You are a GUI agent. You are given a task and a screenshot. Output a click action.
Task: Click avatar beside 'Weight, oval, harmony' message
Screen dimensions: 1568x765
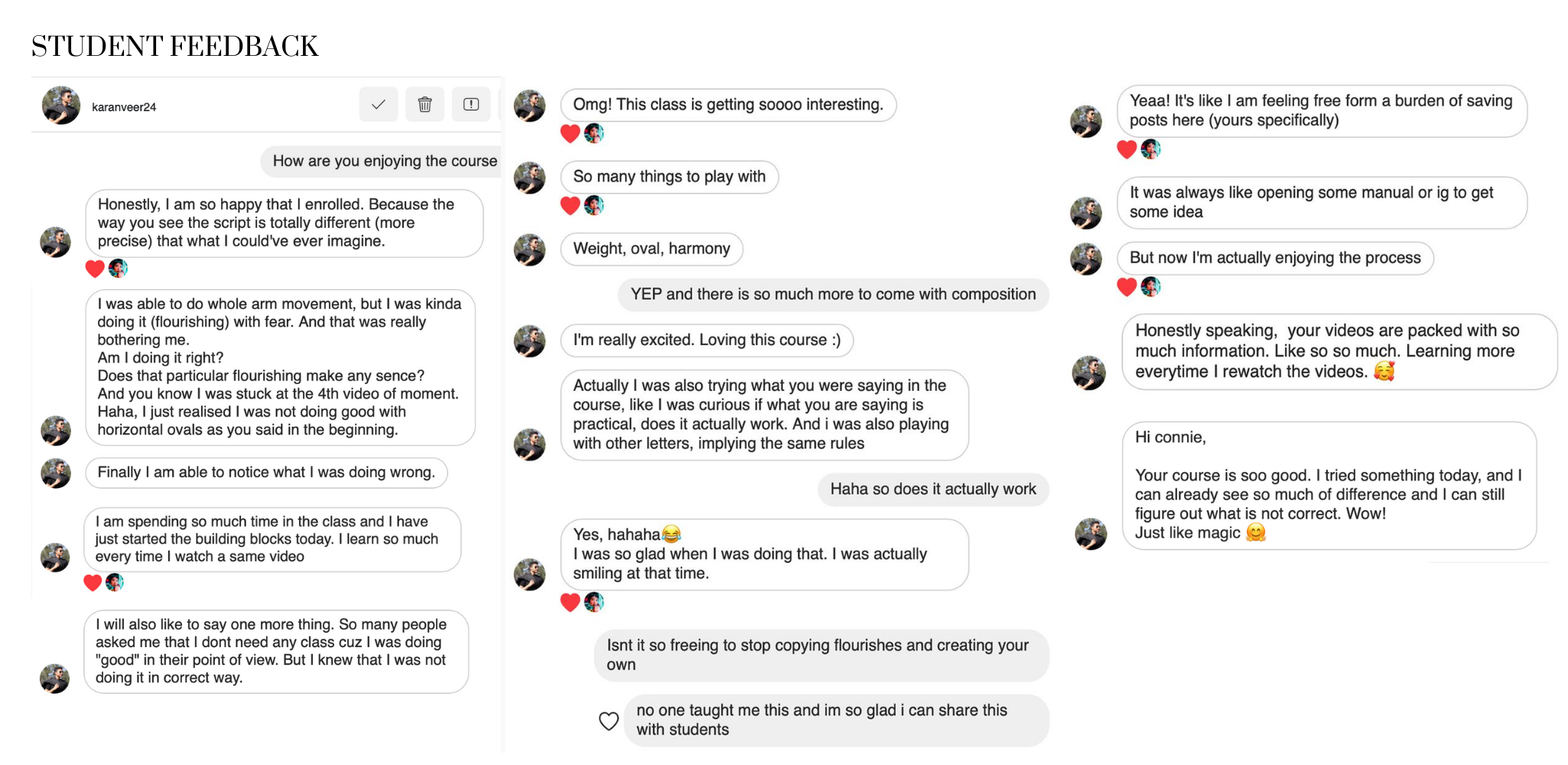point(529,249)
